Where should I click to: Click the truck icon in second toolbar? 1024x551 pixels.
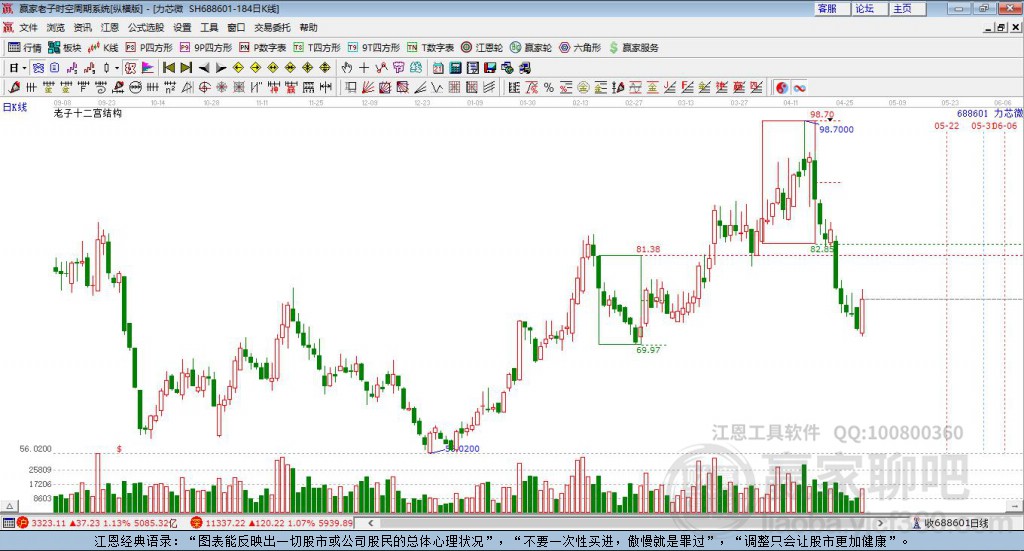pos(524,68)
